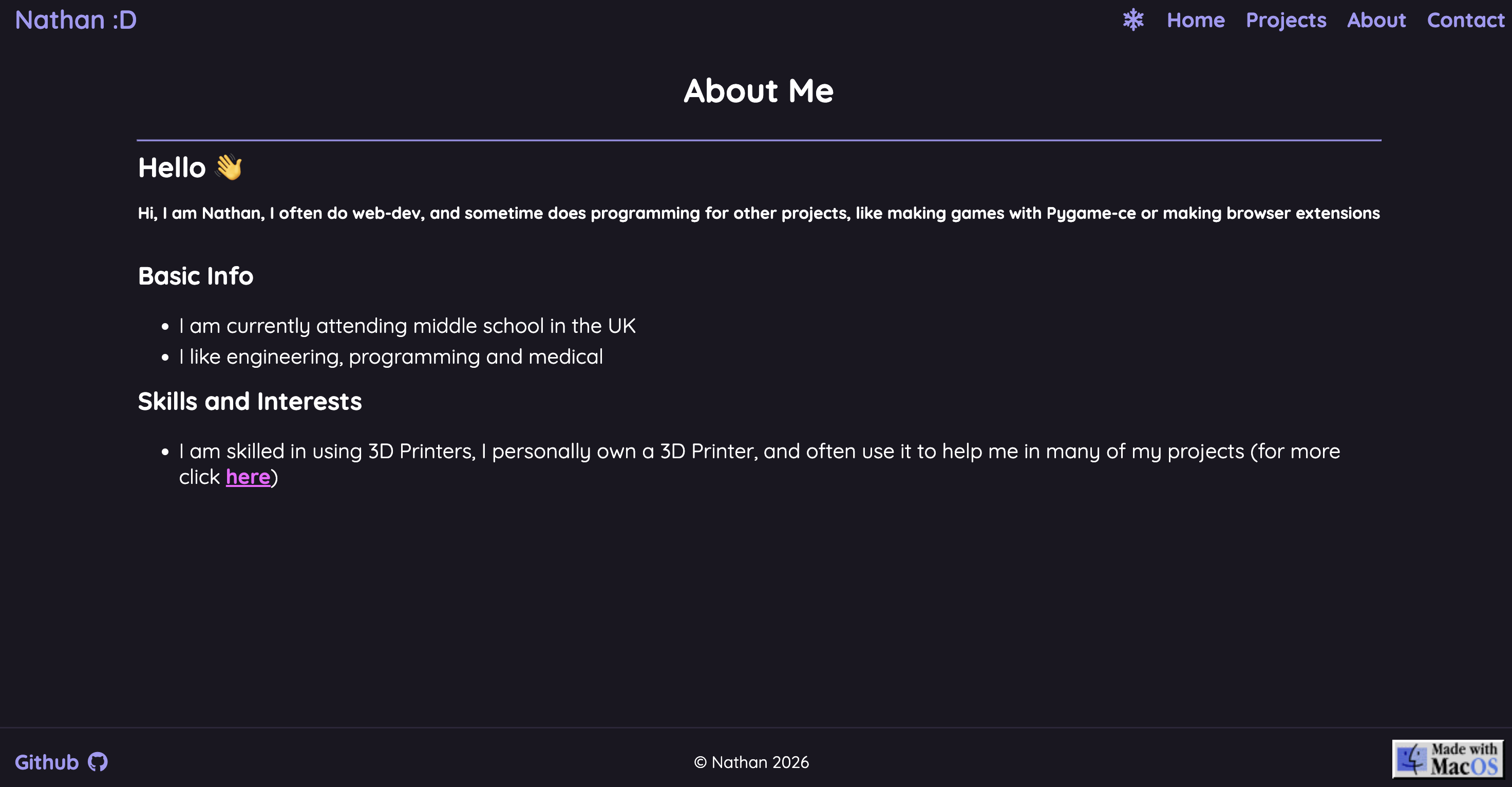This screenshot has width=1512, height=787.
Task: Select the Basic Info heading
Action: [x=196, y=276]
